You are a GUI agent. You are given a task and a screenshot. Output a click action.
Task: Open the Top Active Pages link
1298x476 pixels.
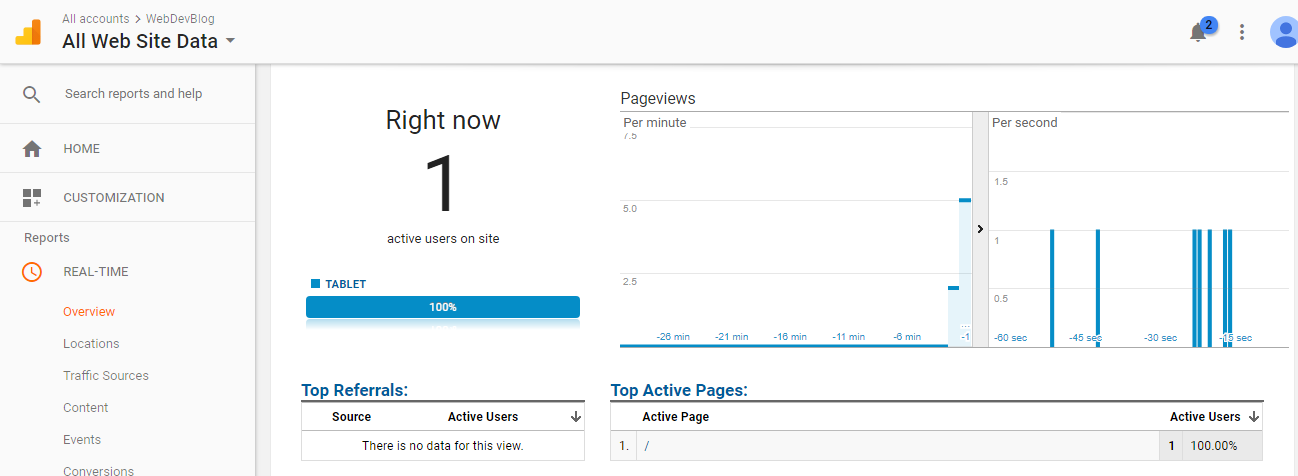(x=679, y=391)
